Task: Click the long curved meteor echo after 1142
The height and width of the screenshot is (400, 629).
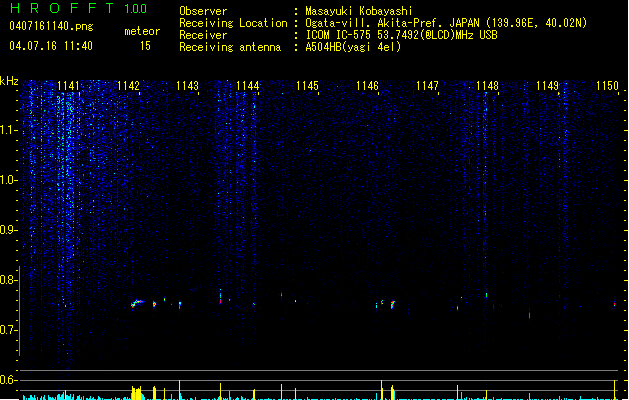Action: 137,303
